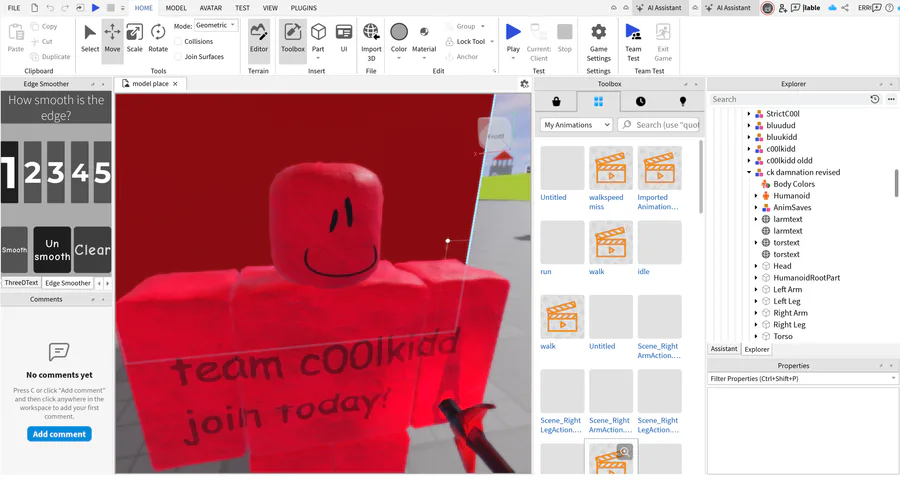
Task: Expand the StrictC00l model
Action: (x=749, y=114)
